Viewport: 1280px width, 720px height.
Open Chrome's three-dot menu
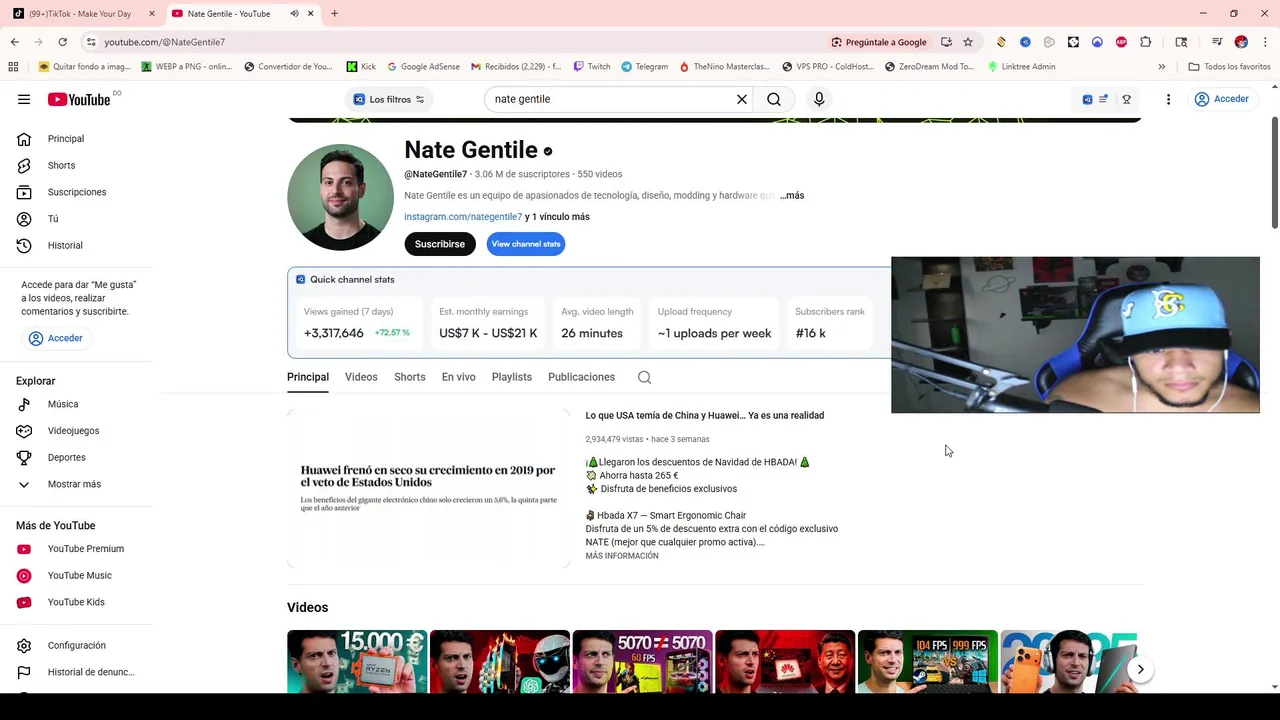(x=1265, y=42)
